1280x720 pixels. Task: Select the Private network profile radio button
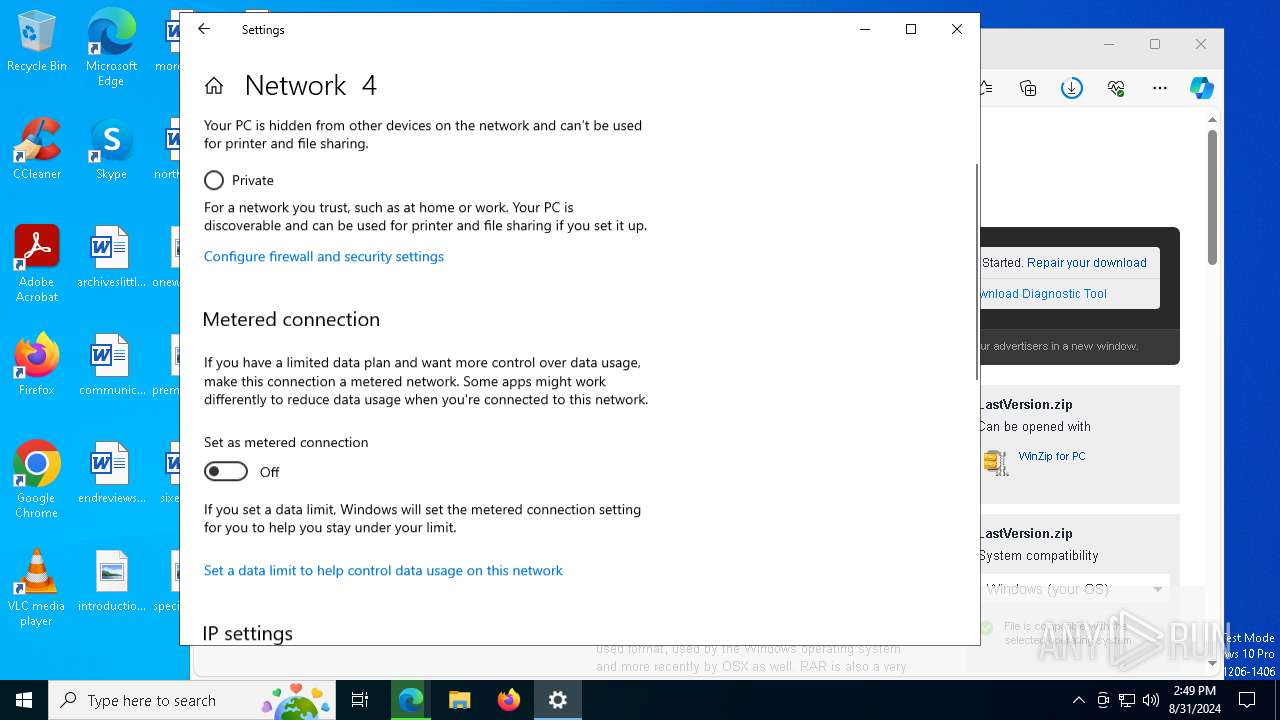(x=214, y=180)
